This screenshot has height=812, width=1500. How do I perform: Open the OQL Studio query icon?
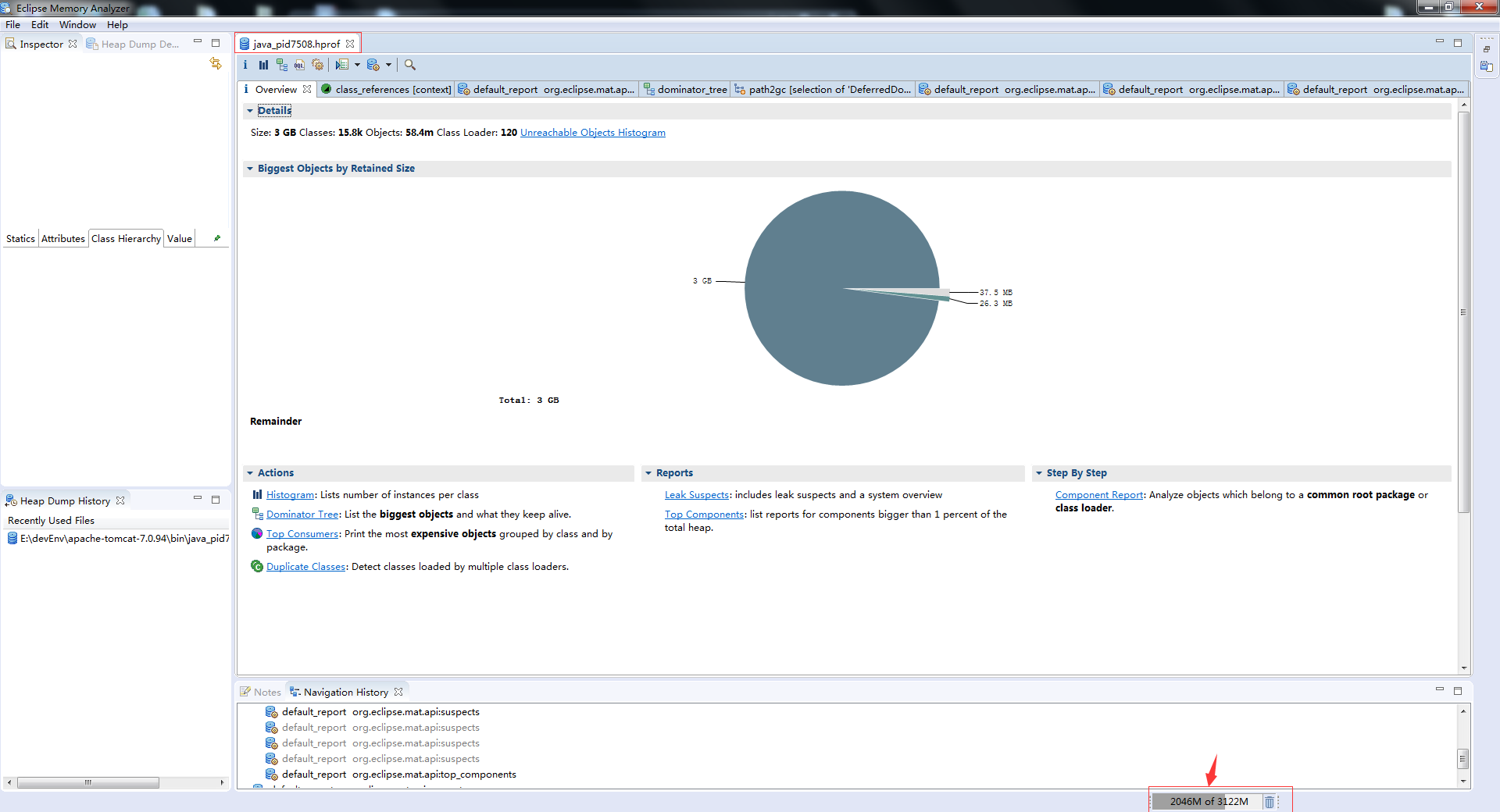click(x=299, y=65)
